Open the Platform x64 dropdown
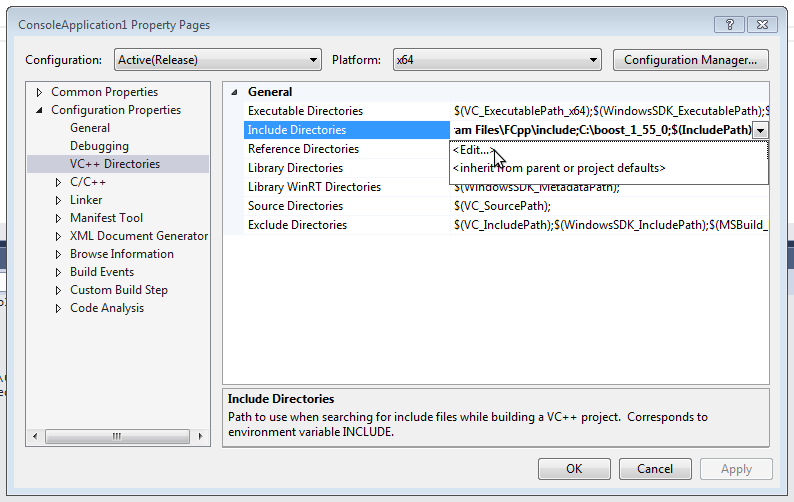The width and height of the screenshot is (794, 502). point(496,60)
